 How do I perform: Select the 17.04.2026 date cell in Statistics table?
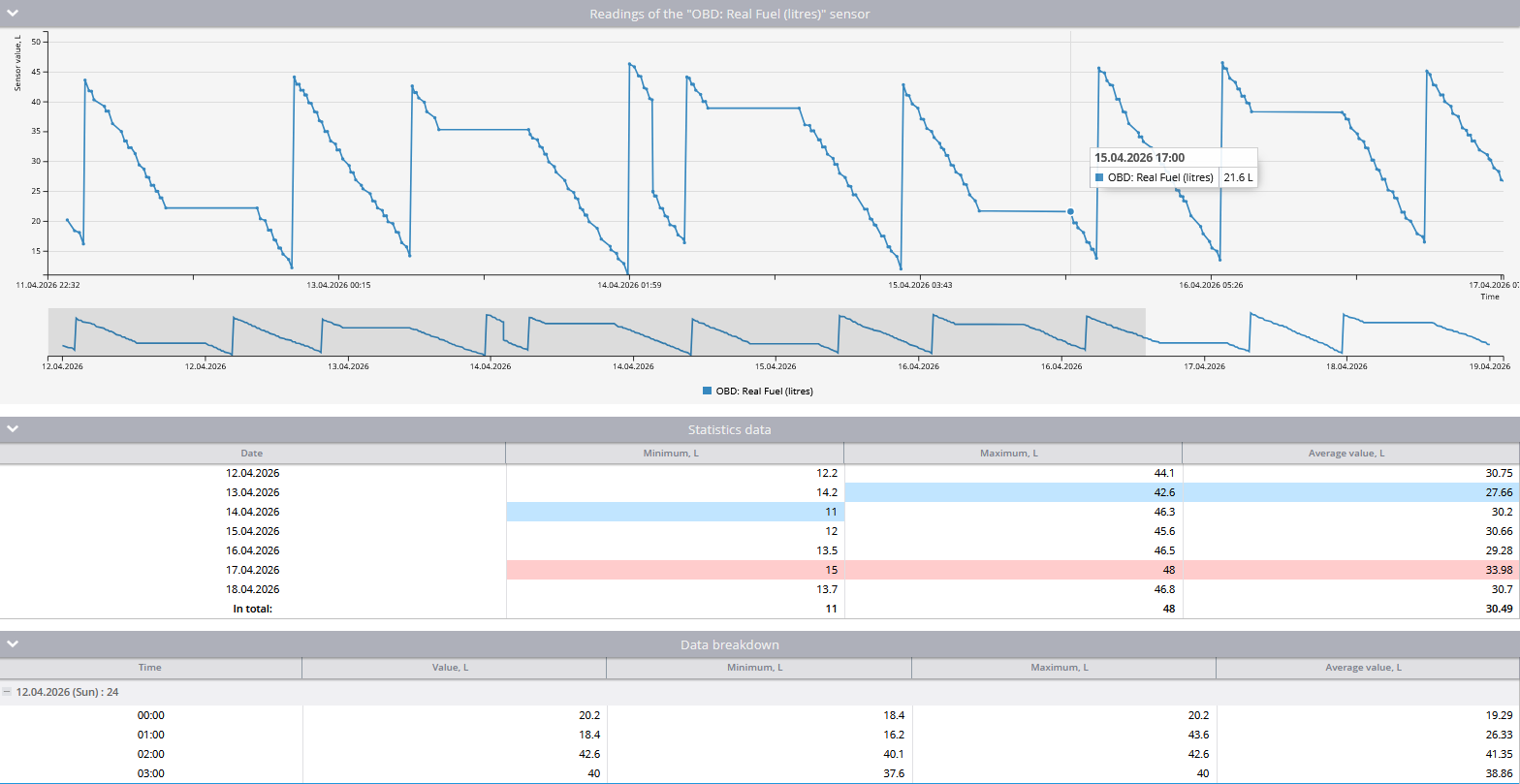click(252, 570)
